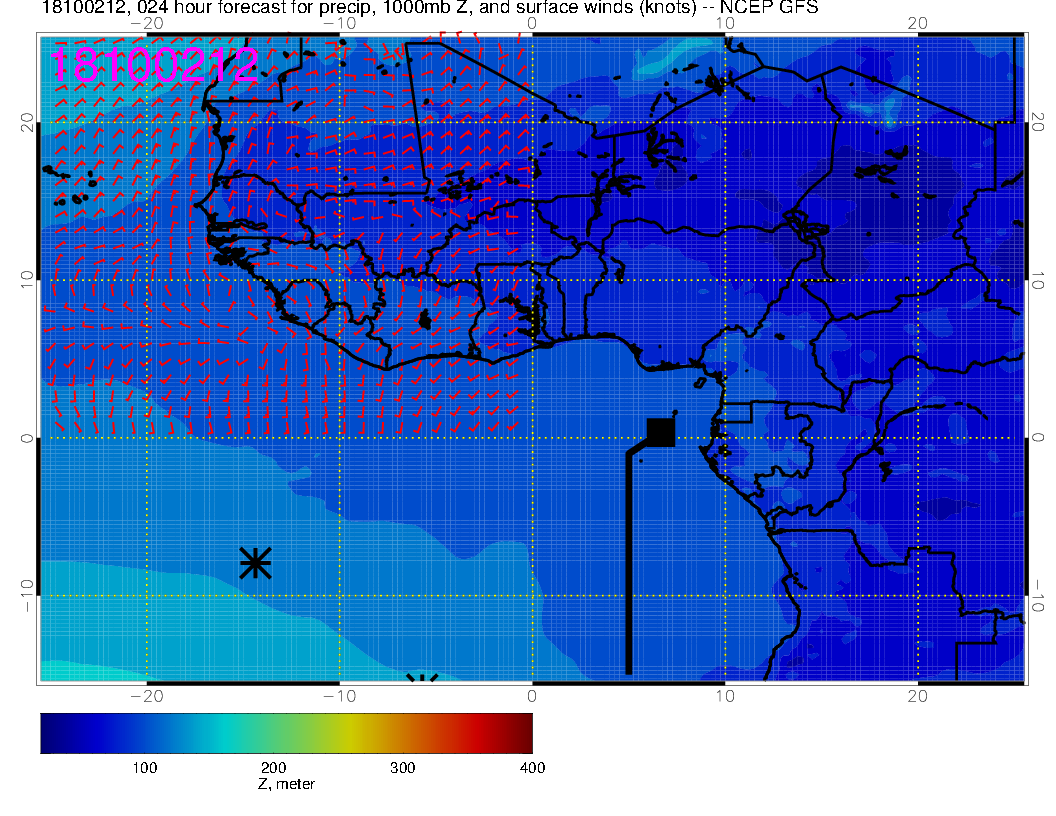Click the partial black marker at the map's bottom edge
This screenshot has height=816, width=1056.
coord(423,678)
